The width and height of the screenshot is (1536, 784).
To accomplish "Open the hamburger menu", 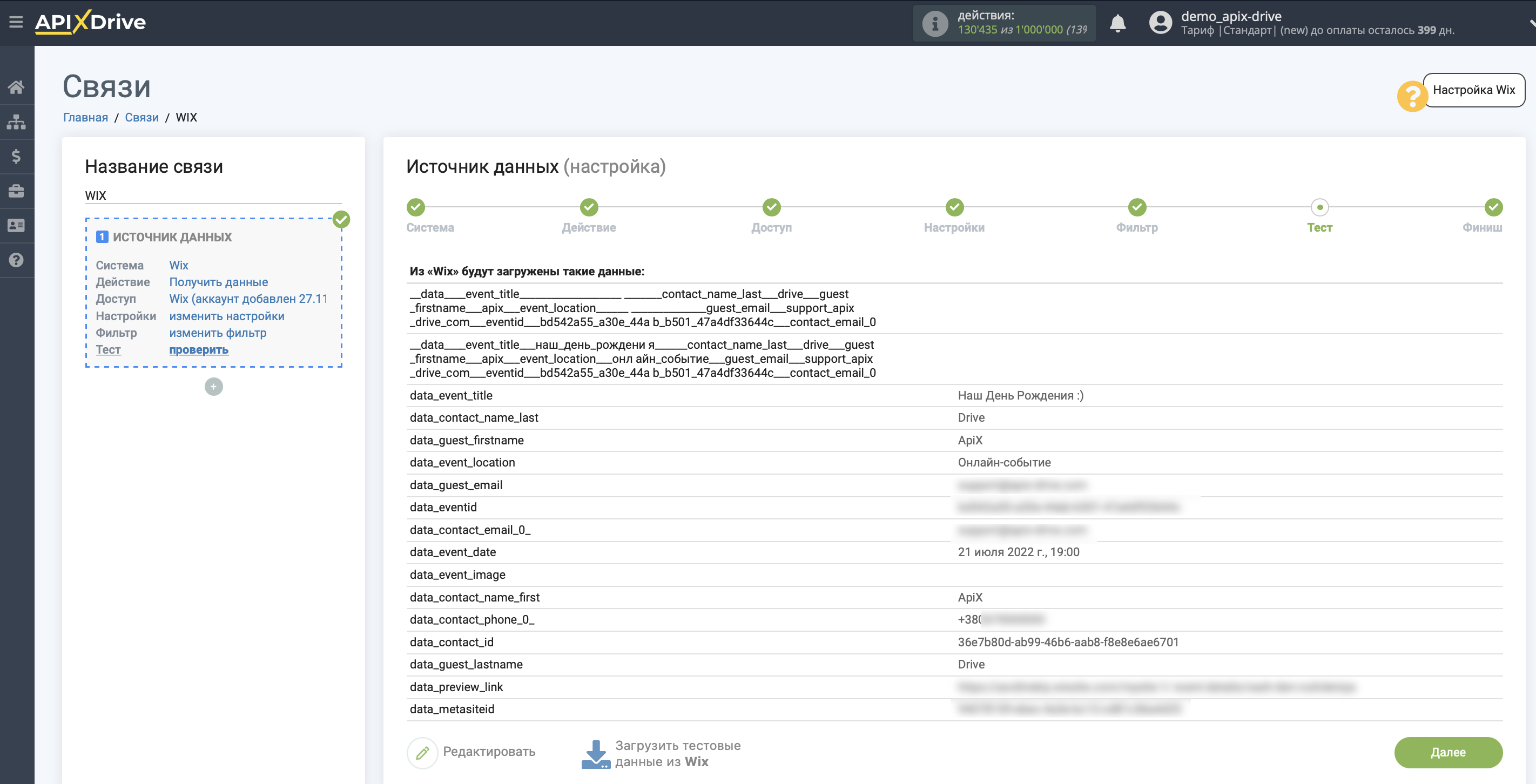I will point(16,22).
